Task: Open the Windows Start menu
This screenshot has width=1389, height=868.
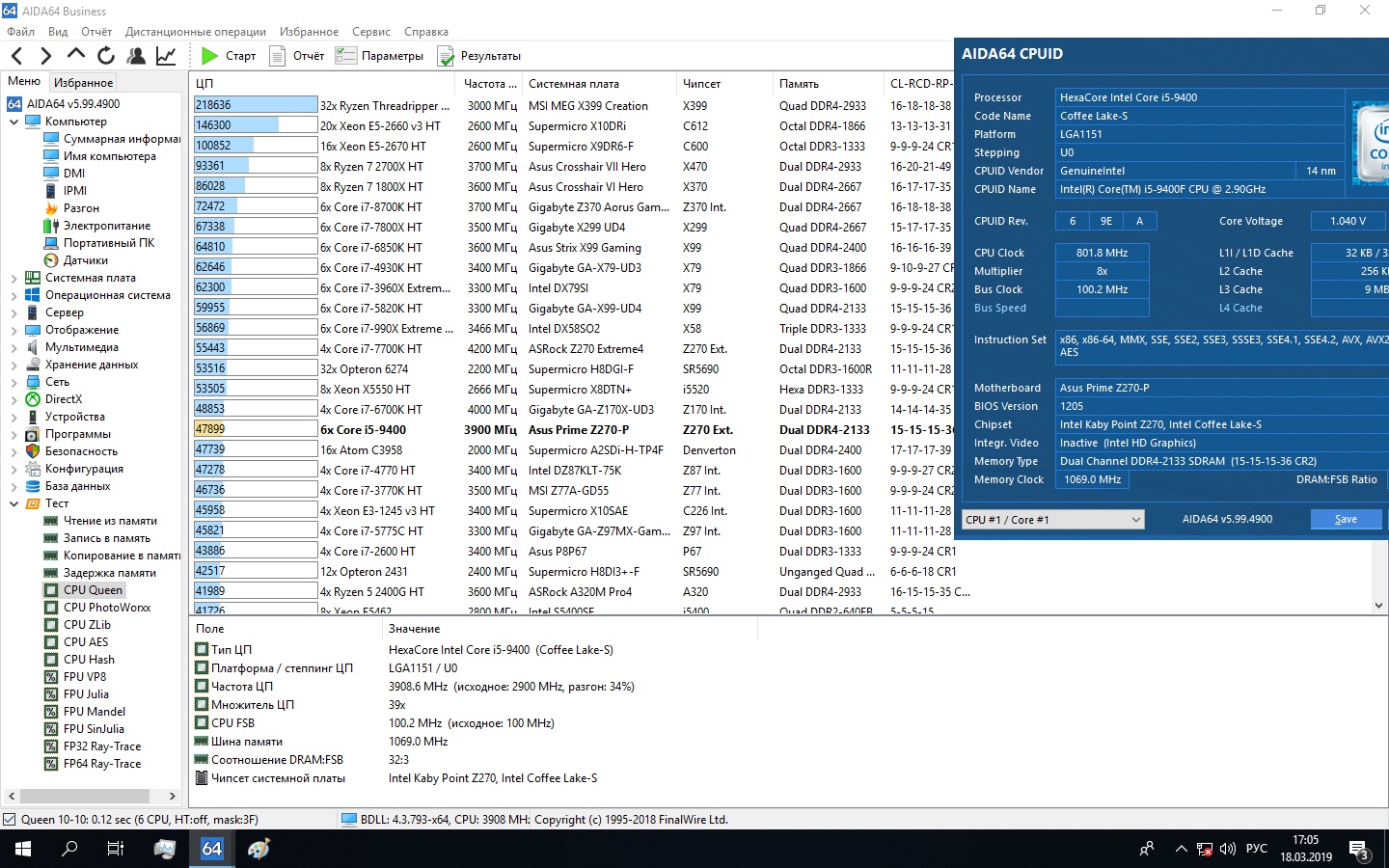Action: (x=23, y=849)
